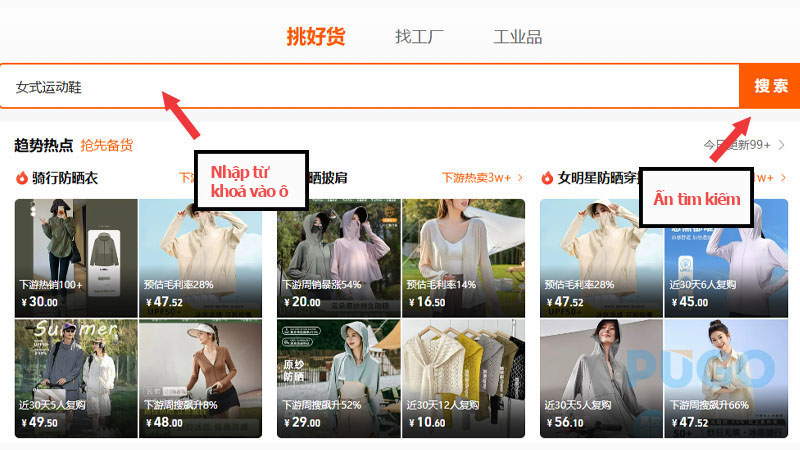800x450 pixels.
Task: Select the 工业品 tab
Action: pos(517,37)
